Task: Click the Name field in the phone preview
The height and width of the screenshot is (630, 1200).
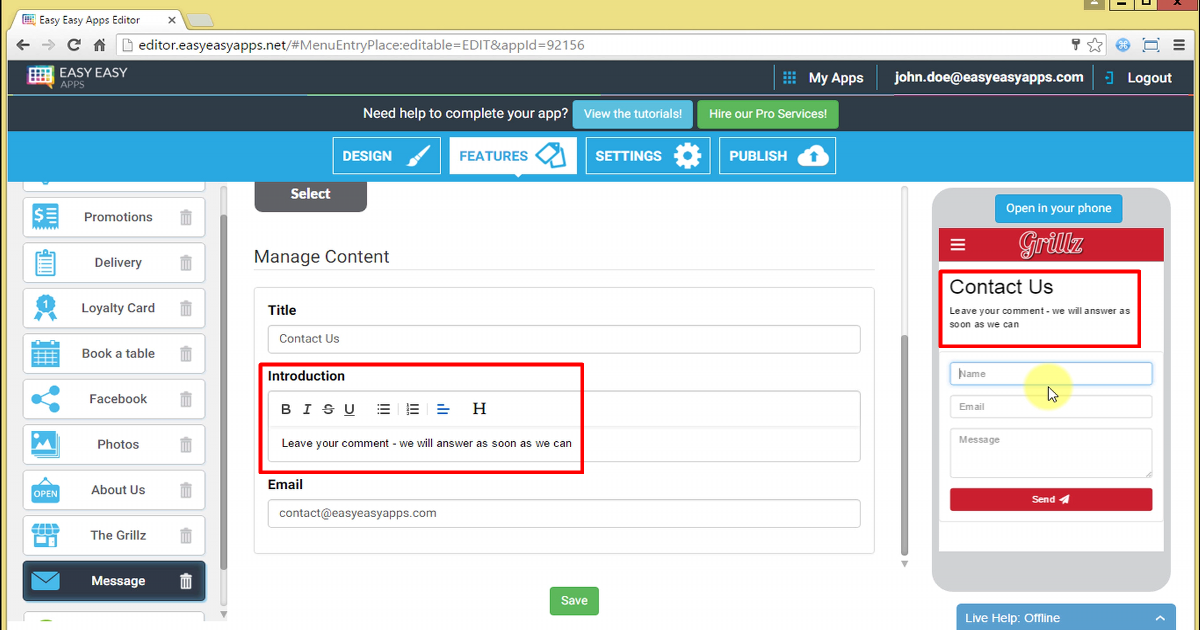Action: coord(1050,373)
